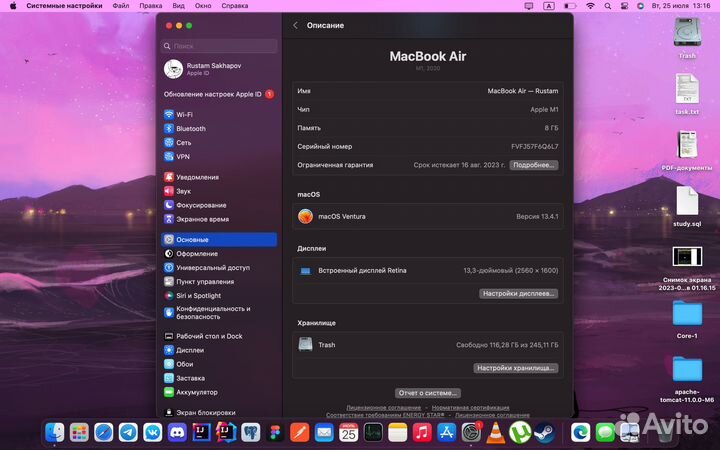Open the Справка menu
The width and height of the screenshot is (720, 450).
[235, 6]
